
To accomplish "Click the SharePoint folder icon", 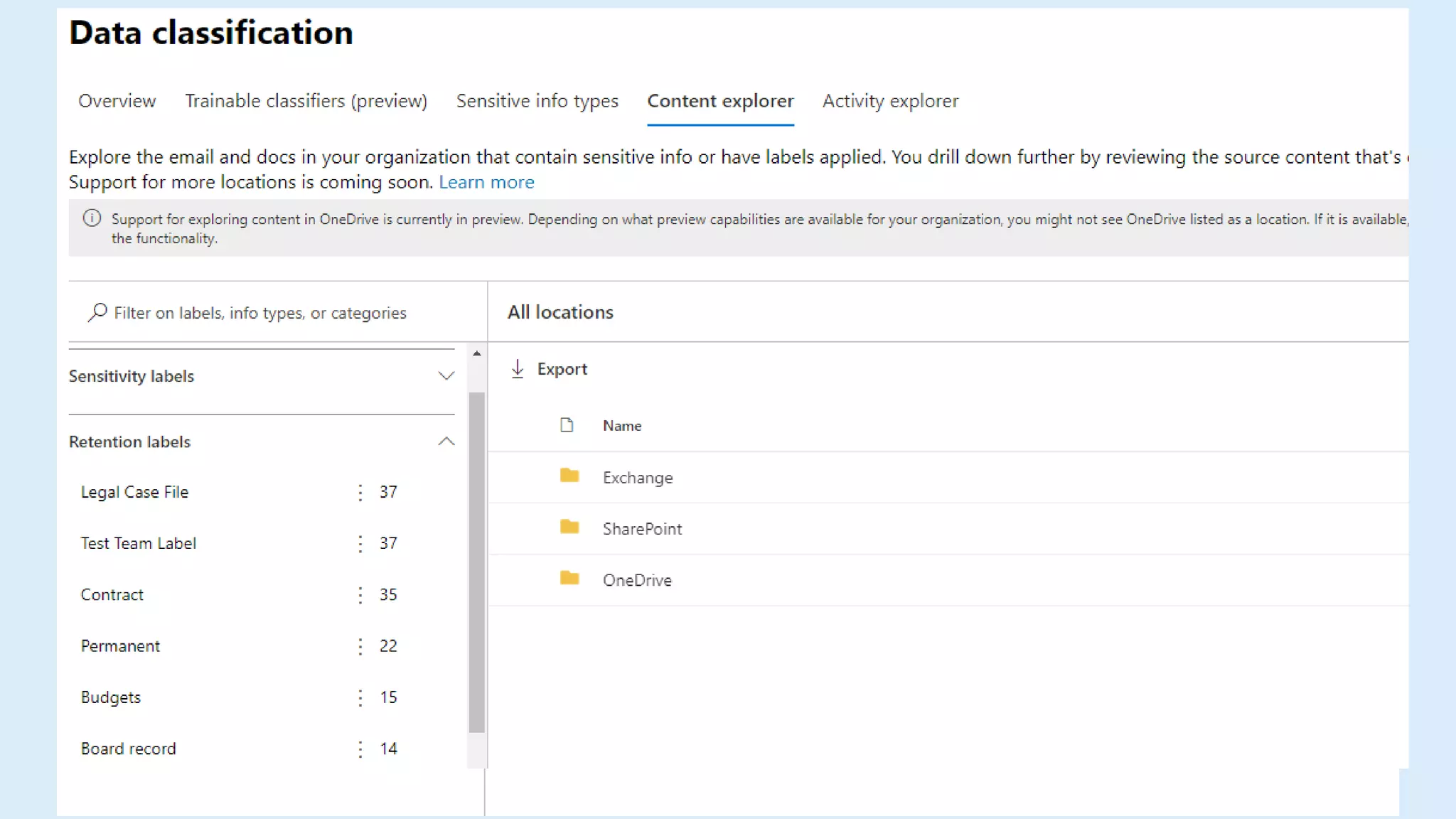I will pos(569,527).
